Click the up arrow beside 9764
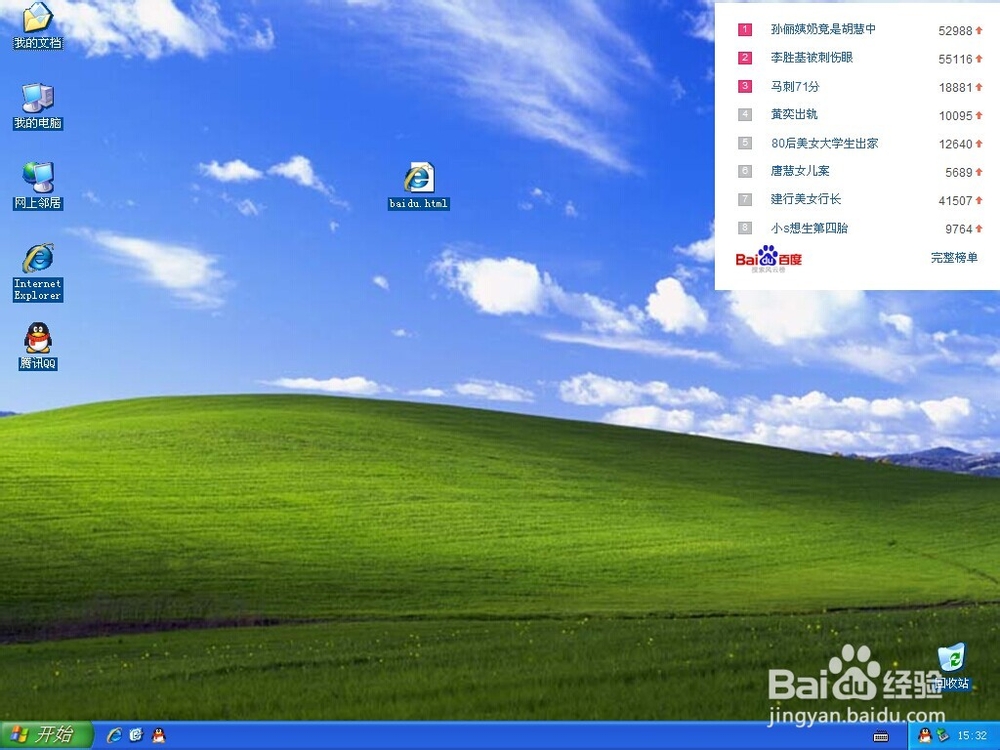The width and height of the screenshot is (1000, 750). pos(979,228)
